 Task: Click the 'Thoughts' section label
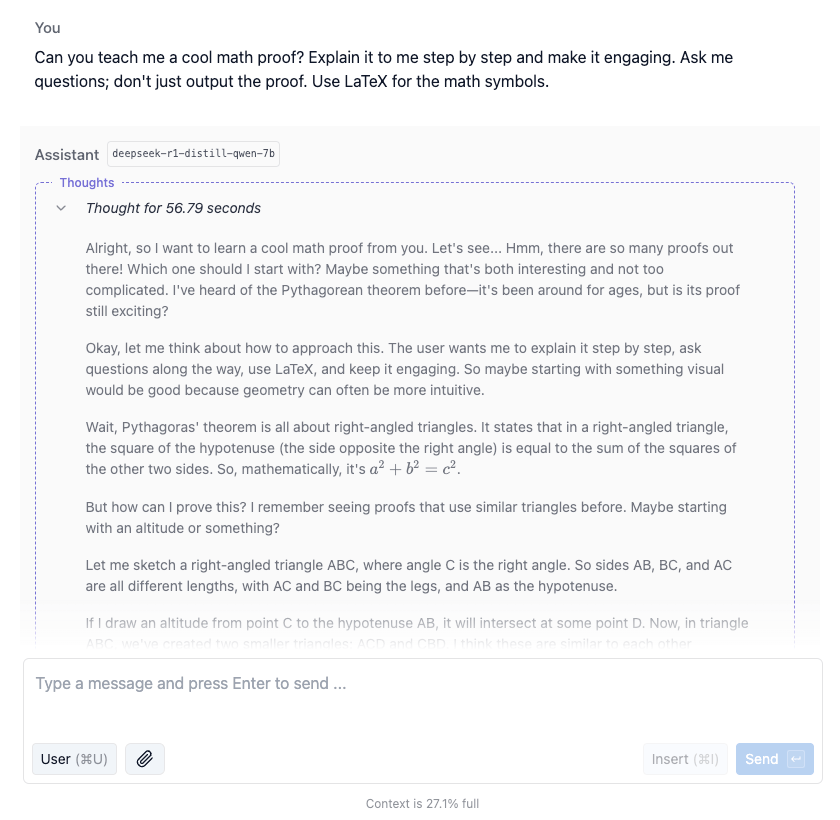pos(87,183)
